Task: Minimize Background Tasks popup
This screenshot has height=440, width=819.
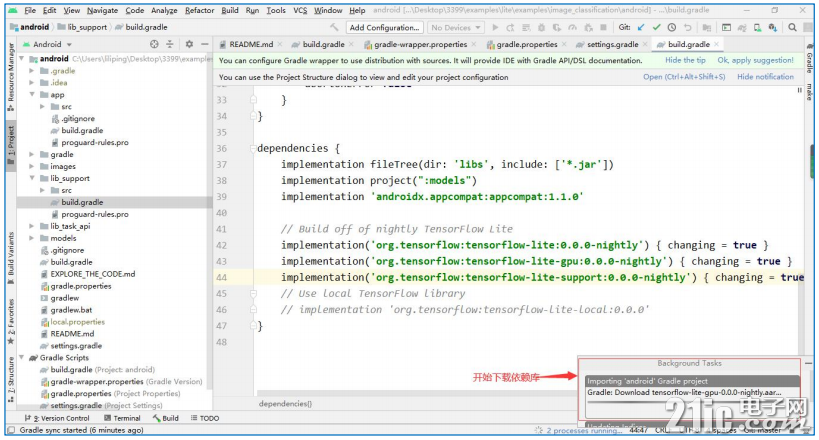Action: [x=808, y=363]
